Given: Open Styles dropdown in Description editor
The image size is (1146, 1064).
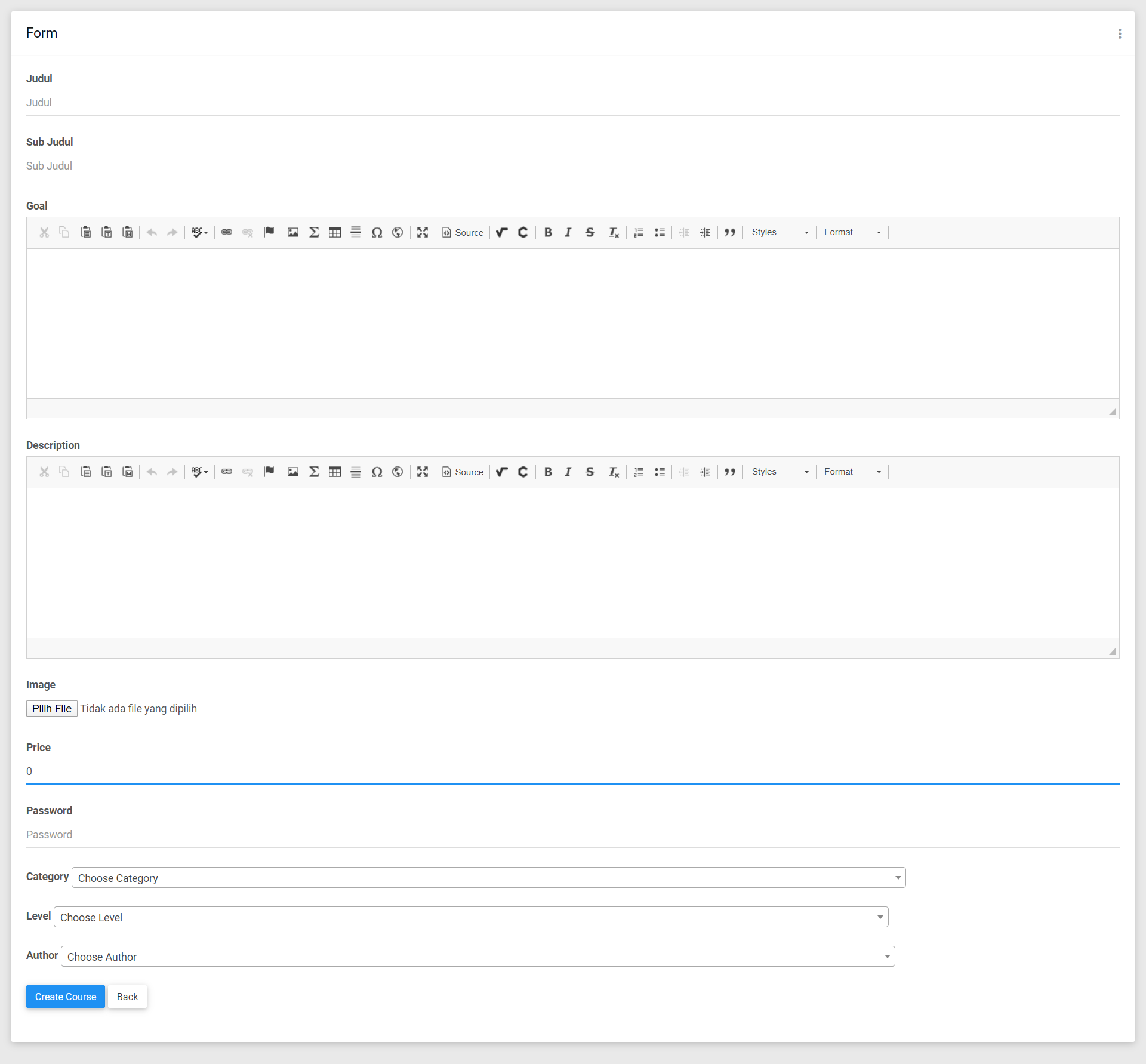Looking at the screenshot, I should tap(780, 472).
